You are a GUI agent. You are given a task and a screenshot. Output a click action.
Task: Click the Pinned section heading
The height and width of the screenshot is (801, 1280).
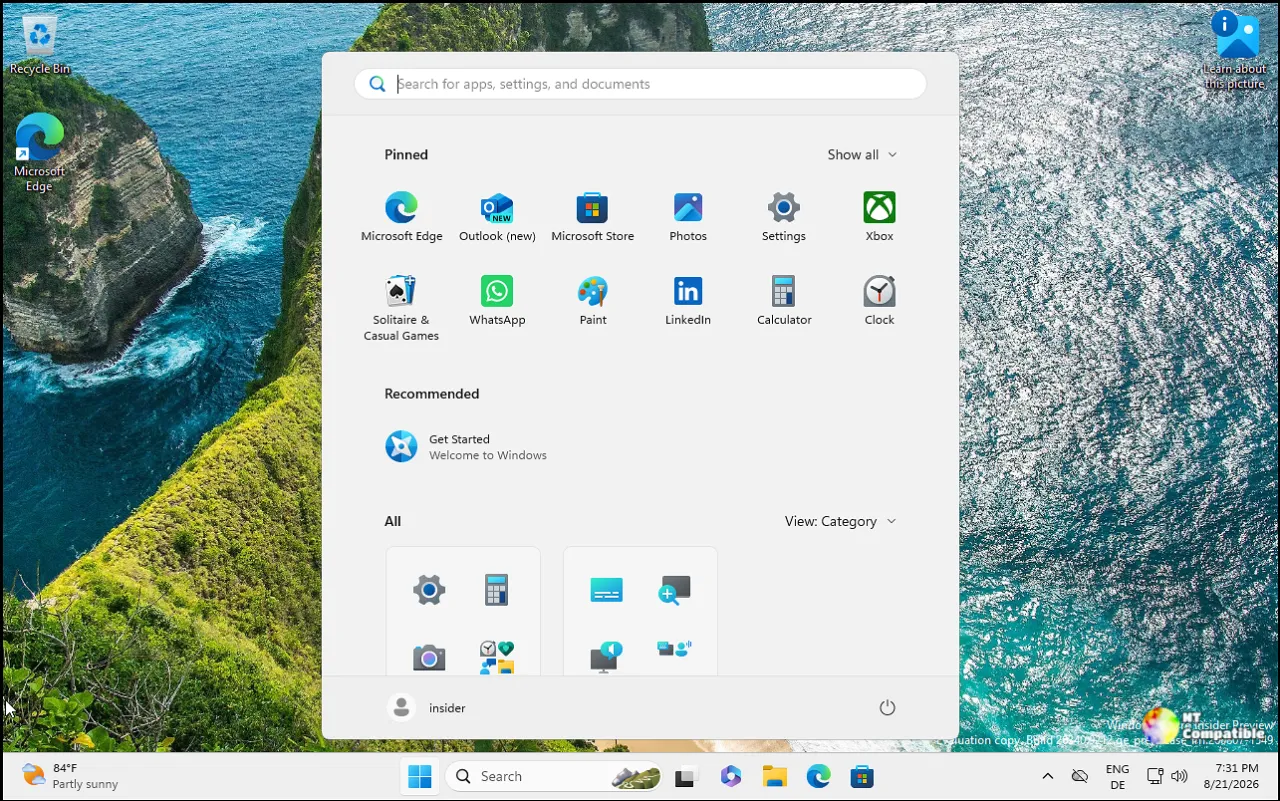tap(406, 155)
